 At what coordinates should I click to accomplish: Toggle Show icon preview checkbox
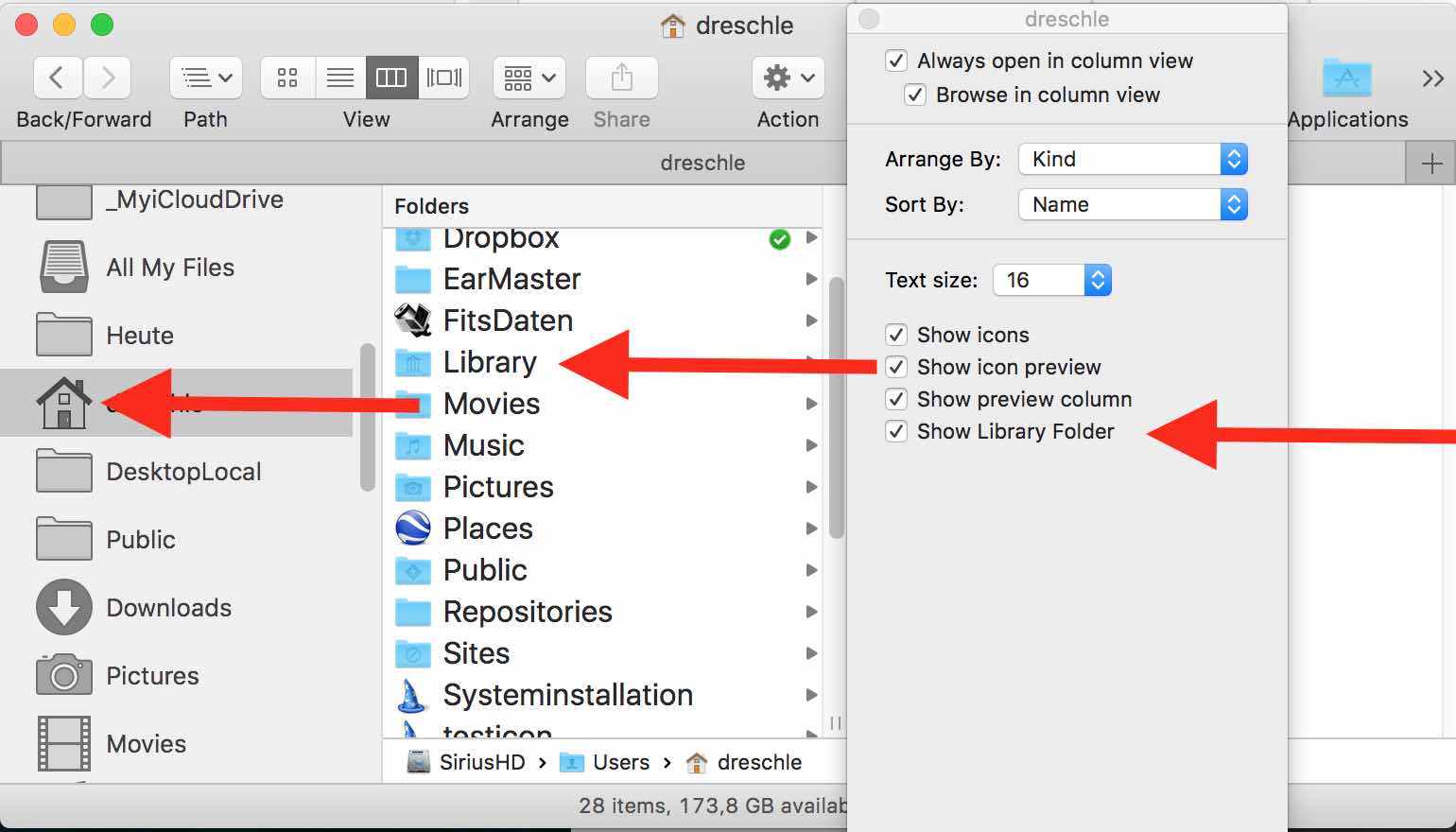896,367
